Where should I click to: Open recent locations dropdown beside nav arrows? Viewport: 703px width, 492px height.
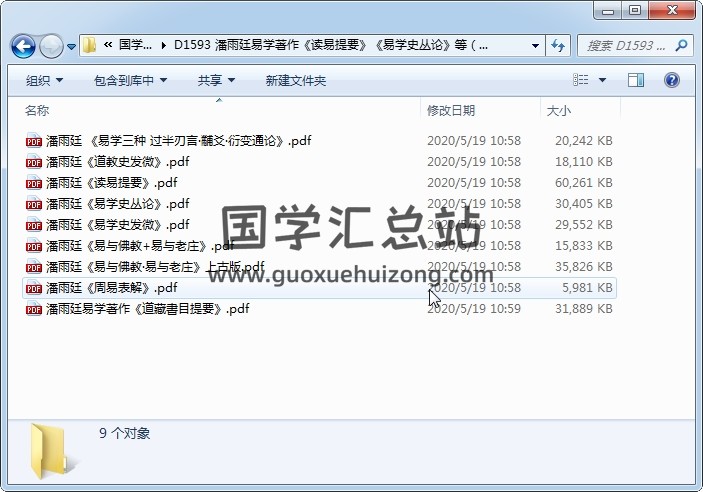pos(71,46)
